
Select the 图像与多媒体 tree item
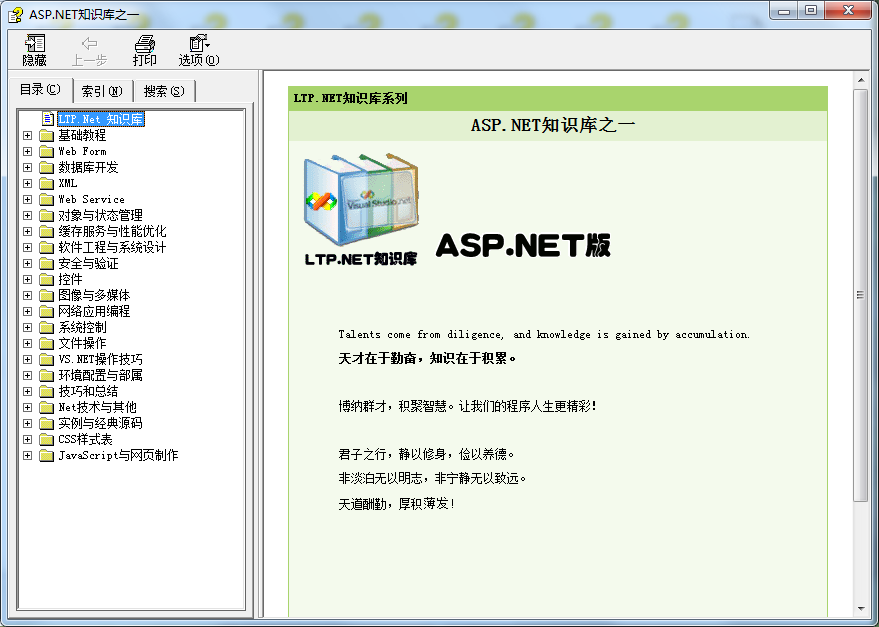coord(94,295)
